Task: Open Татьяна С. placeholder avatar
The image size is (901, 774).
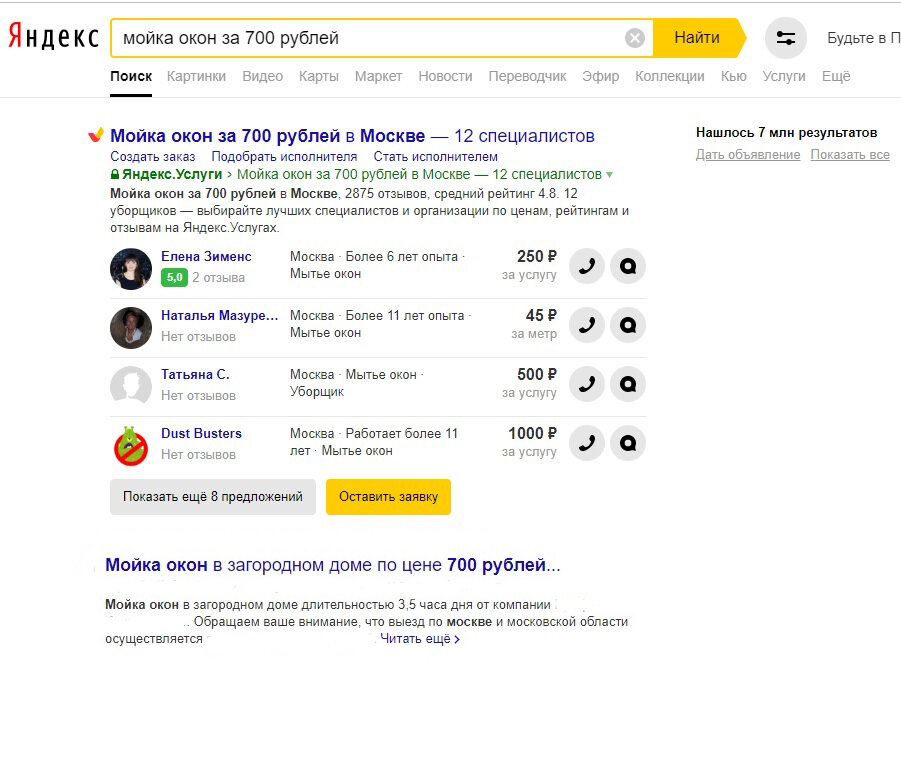Action: [x=131, y=384]
